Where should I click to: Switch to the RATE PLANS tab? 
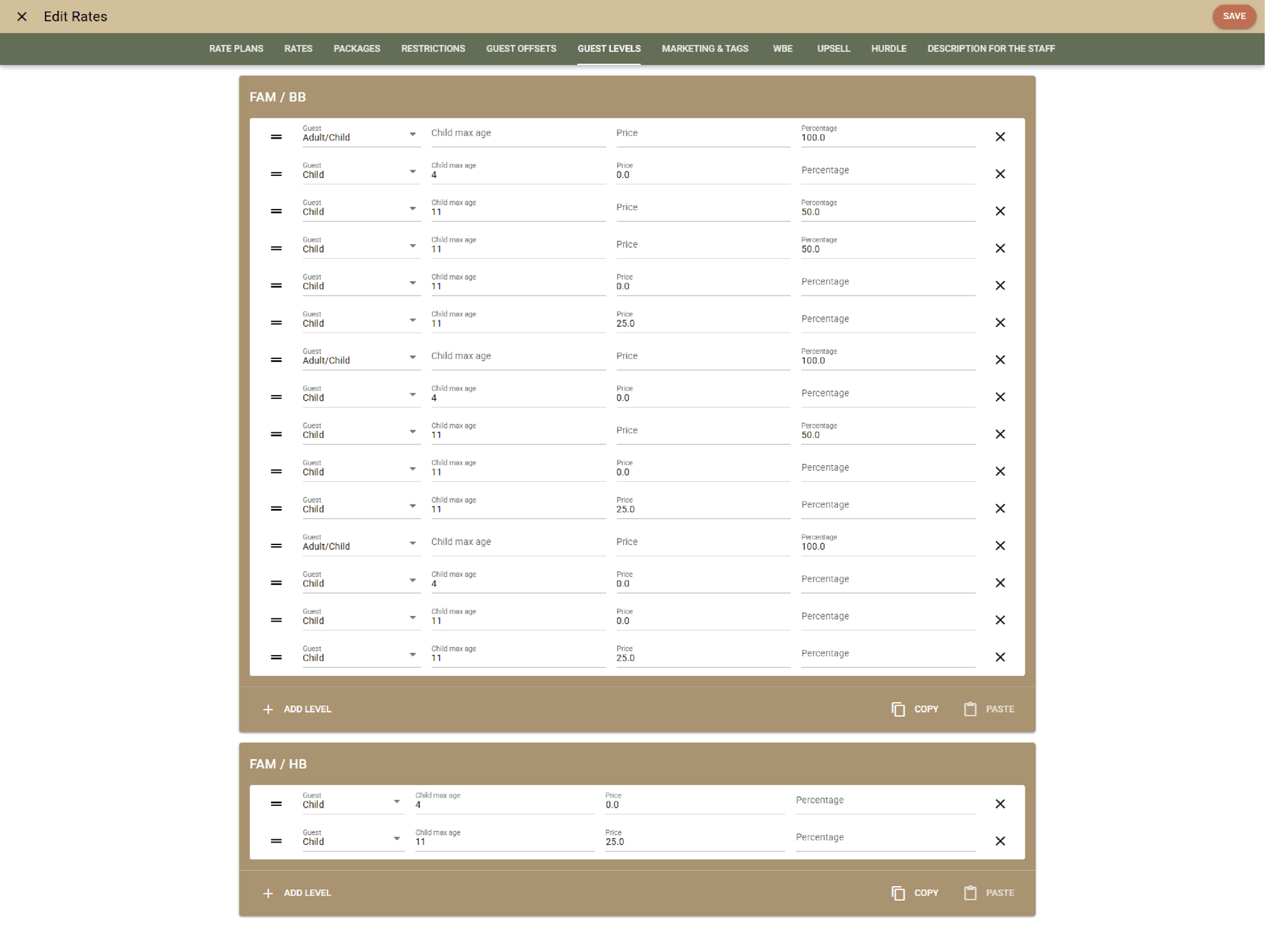[x=236, y=49]
